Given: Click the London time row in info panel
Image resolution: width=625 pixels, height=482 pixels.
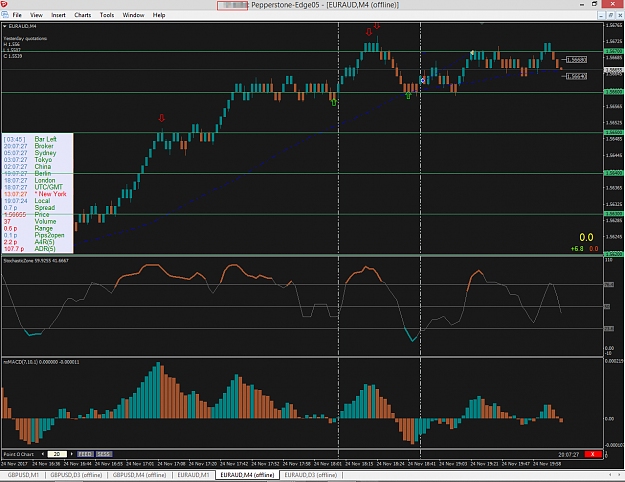Looking at the screenshot, I should pyautogui.click(x=29, y=180).
